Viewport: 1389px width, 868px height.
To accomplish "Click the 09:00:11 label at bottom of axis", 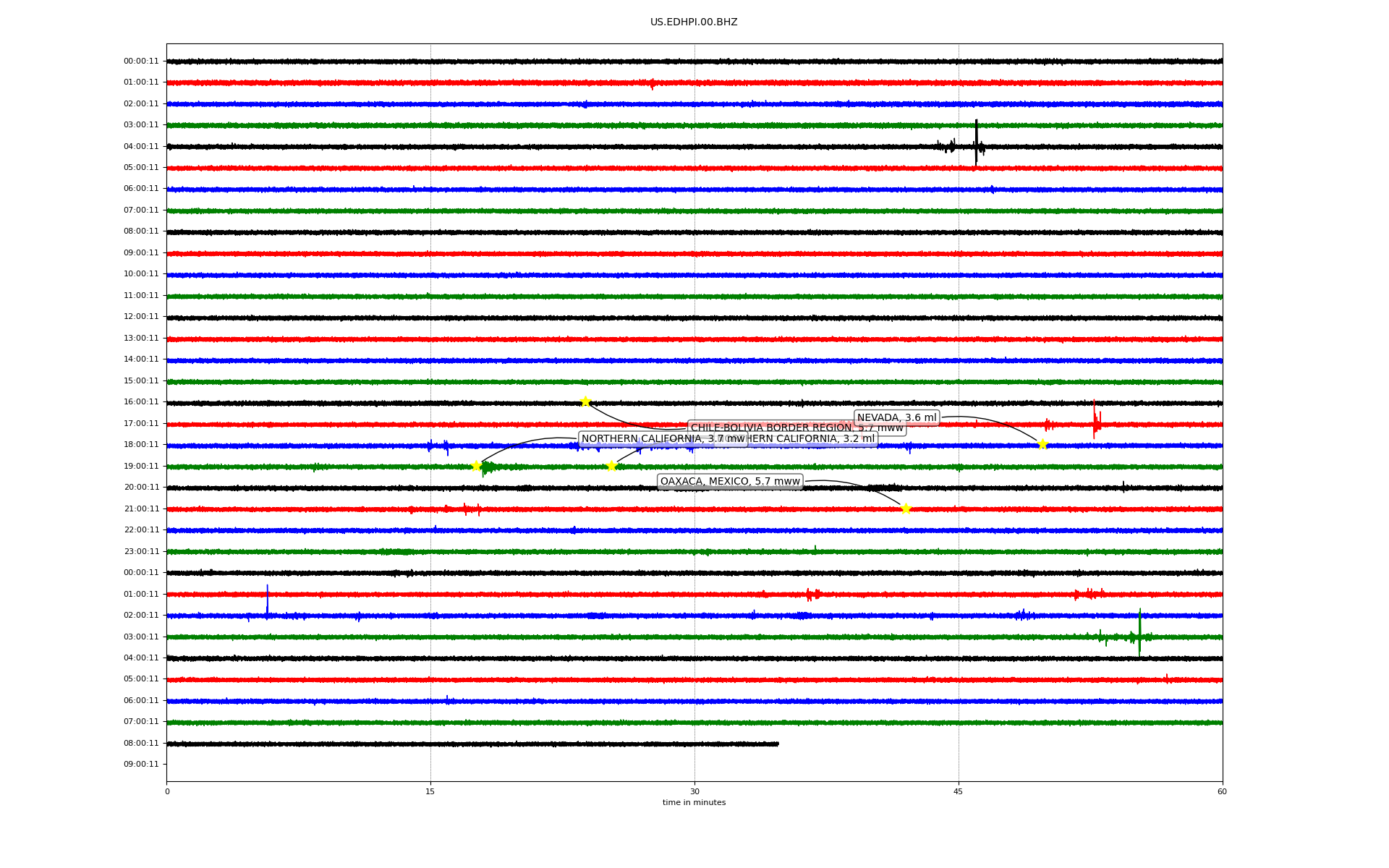I will pos(141,765).
